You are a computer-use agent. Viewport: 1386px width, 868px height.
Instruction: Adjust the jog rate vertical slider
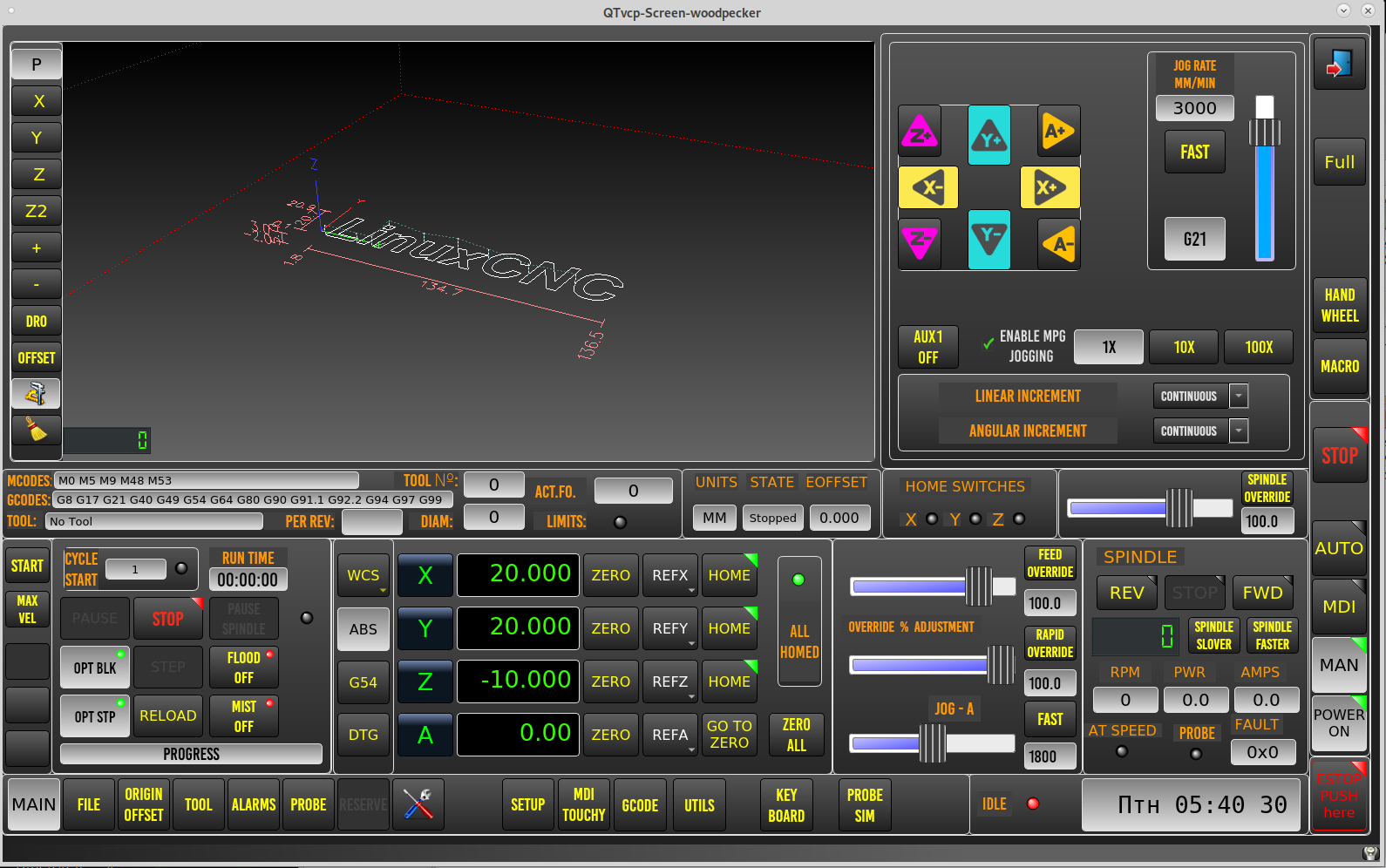[x=1265, y=179]
